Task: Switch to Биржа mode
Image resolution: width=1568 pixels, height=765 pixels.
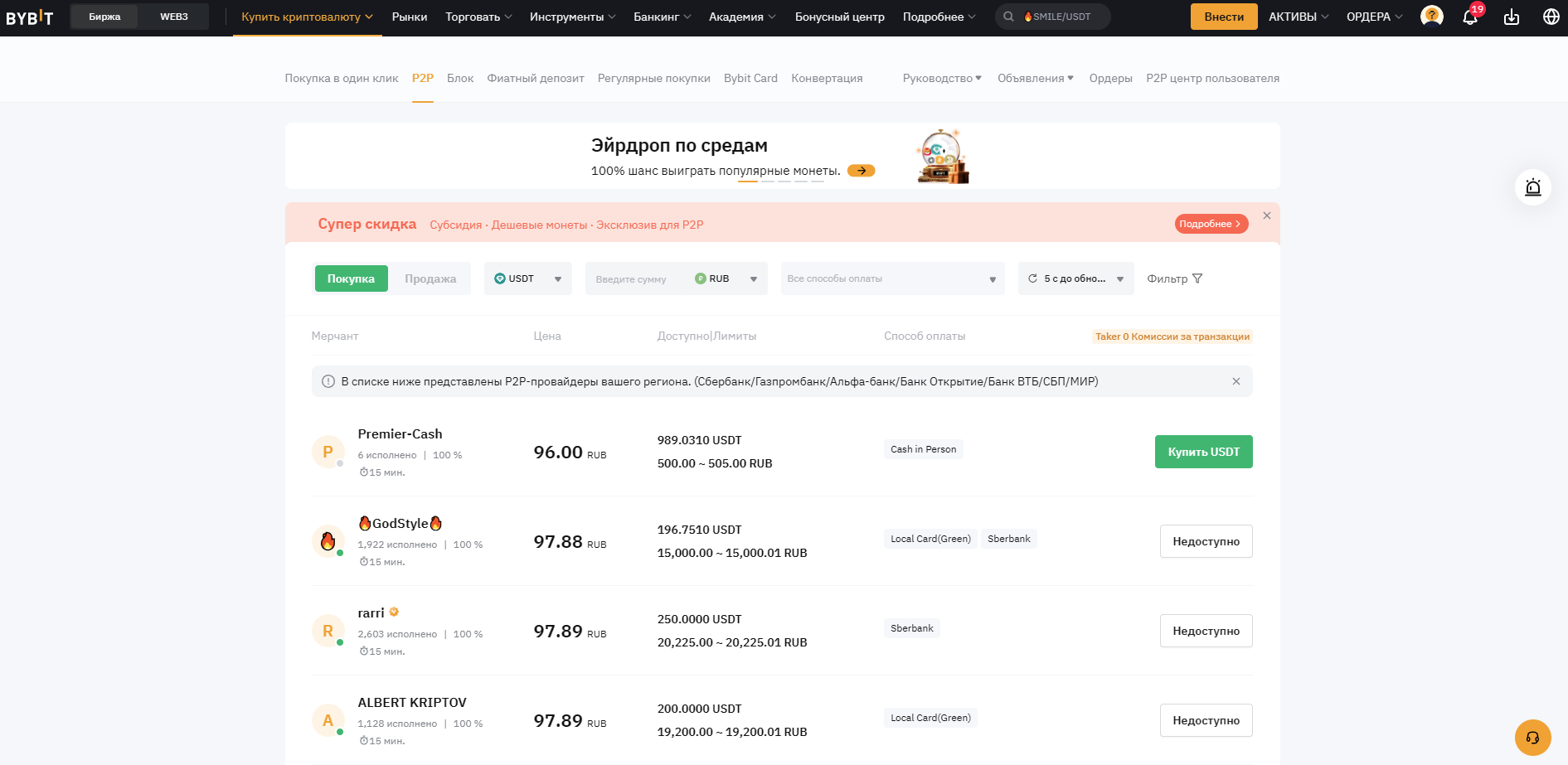Action: point(104,17)
